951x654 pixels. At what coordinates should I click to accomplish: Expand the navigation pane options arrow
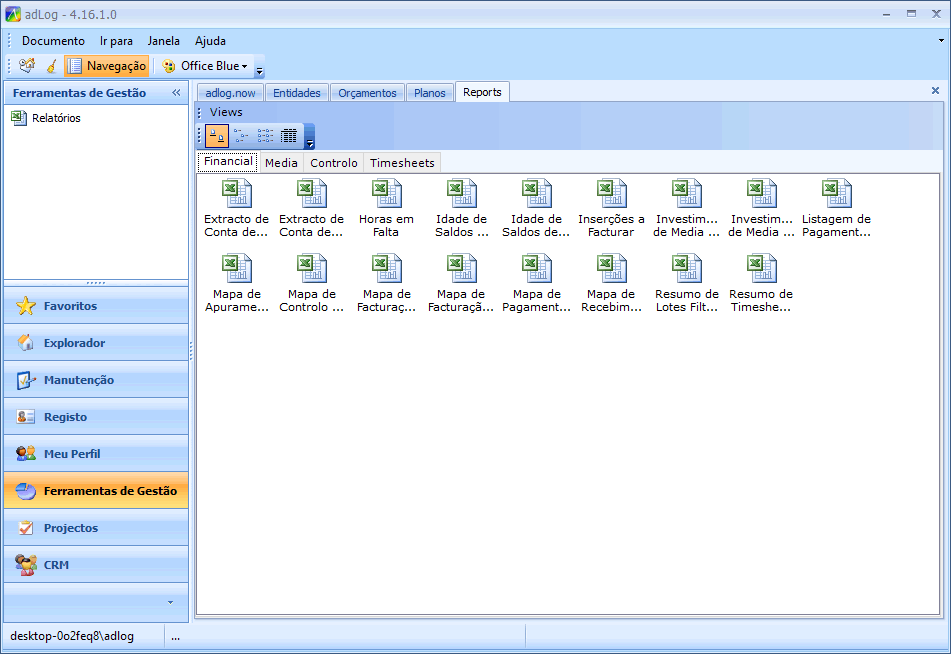point(170,602)
